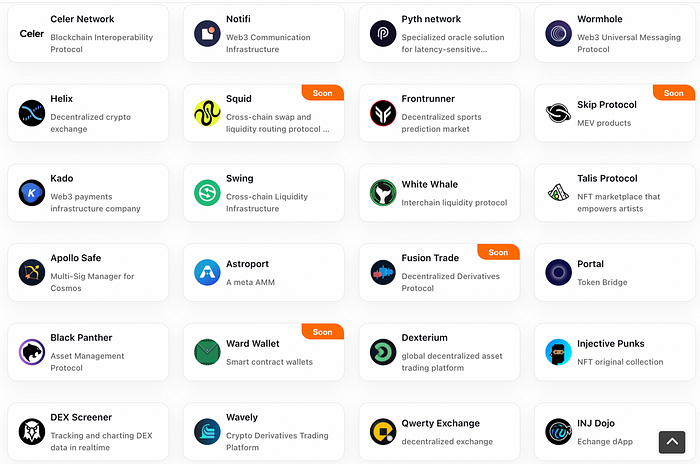Click the Pyth network logo icon
The image size is (700, 467).
pos(383,33)
